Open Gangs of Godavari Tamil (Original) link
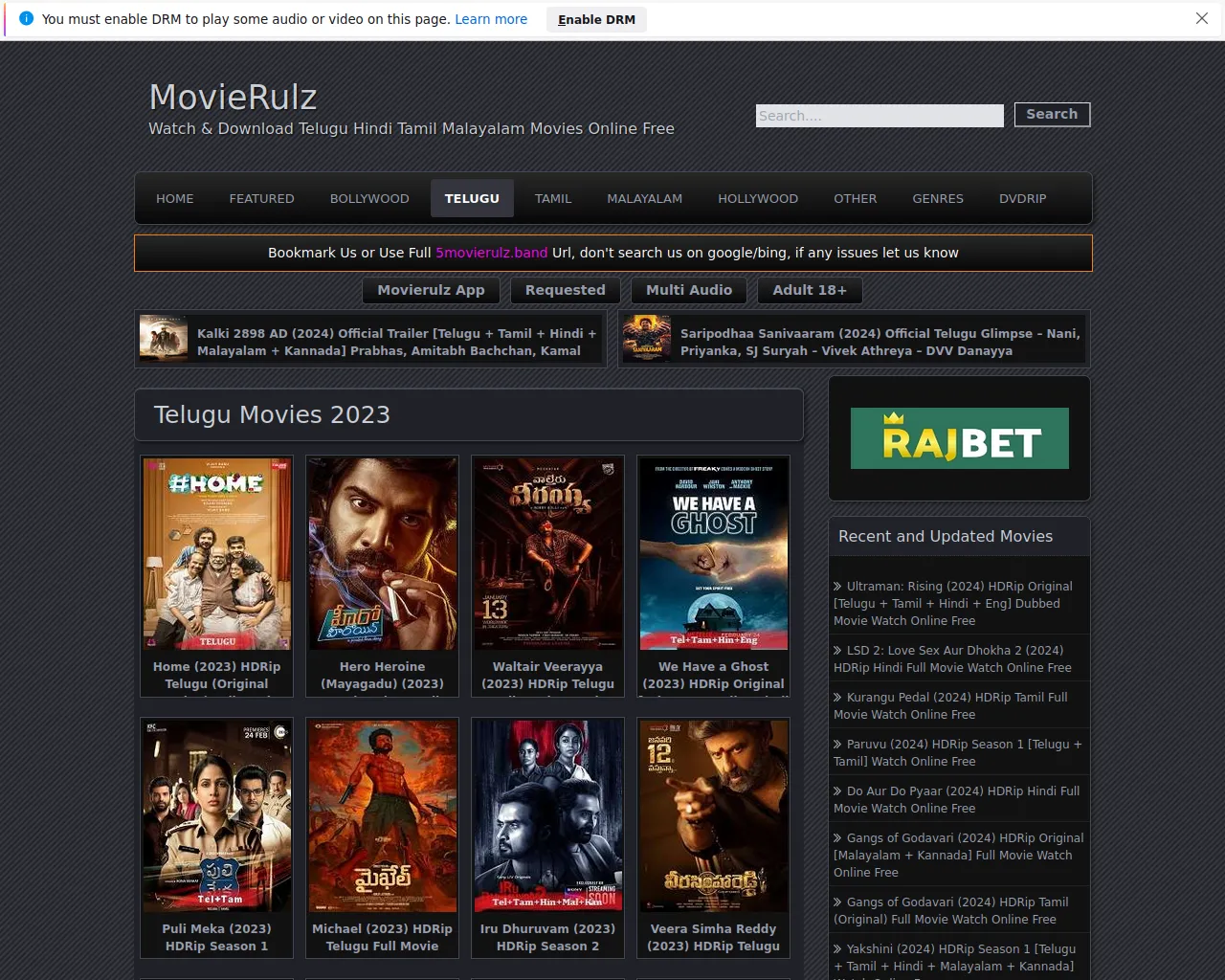The height and width of the screenshot is (980, 1225). 951,911
